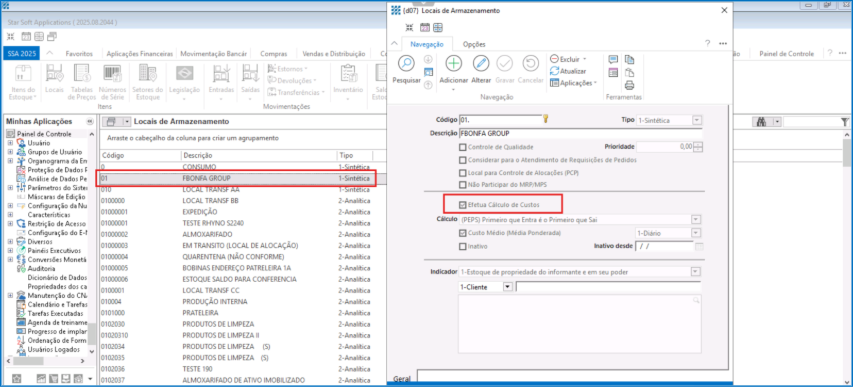Open the Favoritos ribbon tab
Viewport: 853px width, 387px height.
79,54
